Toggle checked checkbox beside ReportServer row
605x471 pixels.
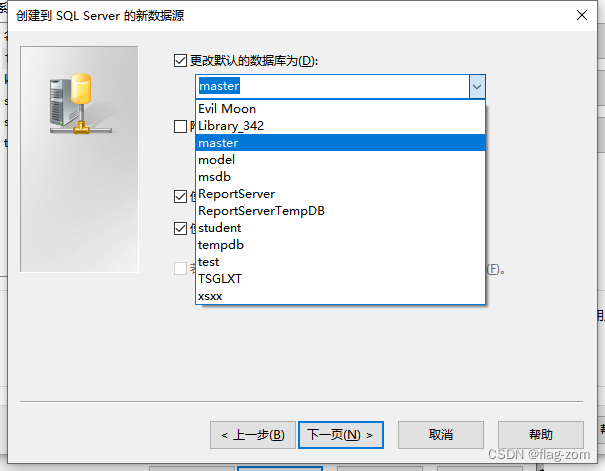coord(180,196)
